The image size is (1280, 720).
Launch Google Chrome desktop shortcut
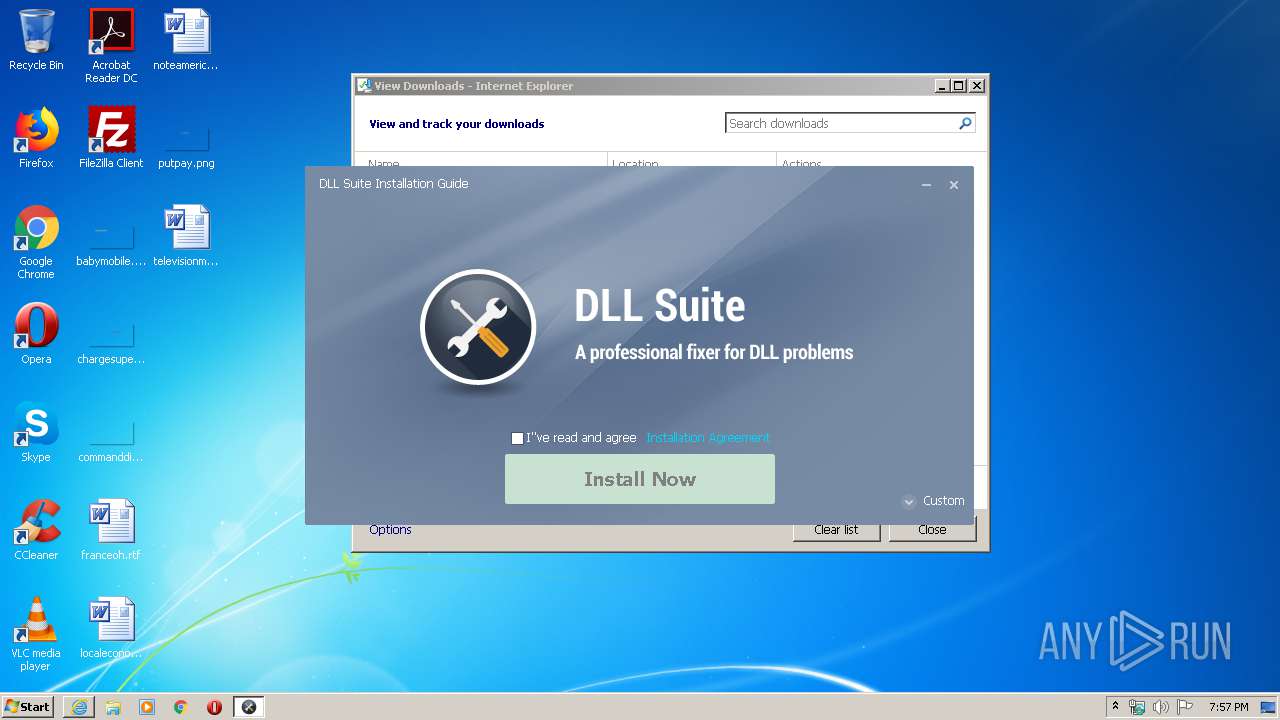point(36,242)
